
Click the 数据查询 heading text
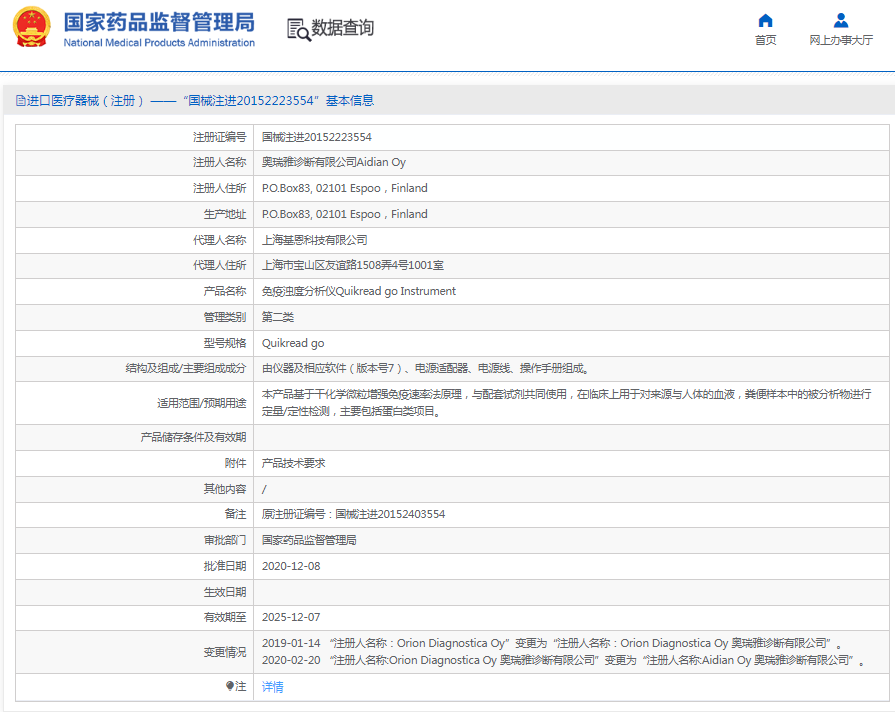click(x=342, y=28)
